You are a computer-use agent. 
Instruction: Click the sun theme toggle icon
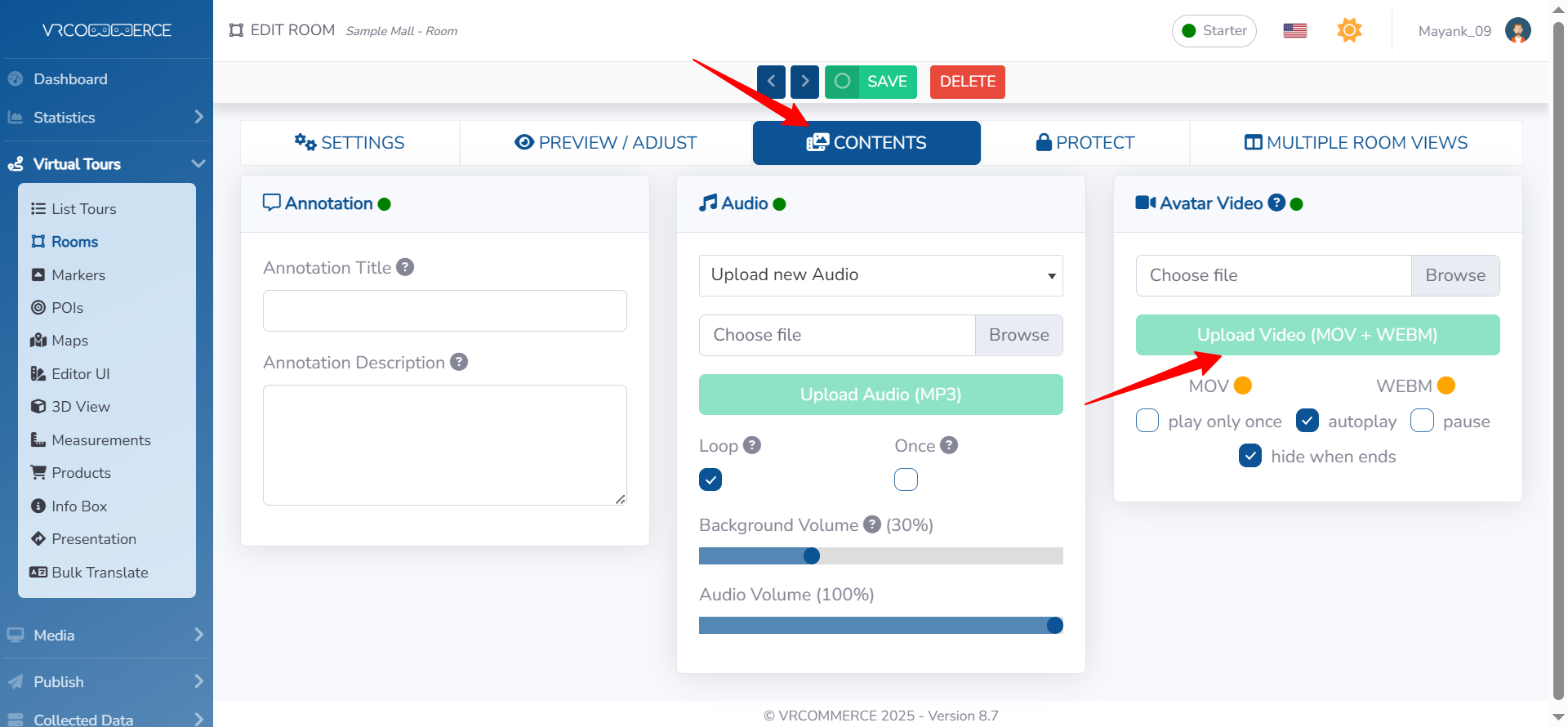point(1349,31)
